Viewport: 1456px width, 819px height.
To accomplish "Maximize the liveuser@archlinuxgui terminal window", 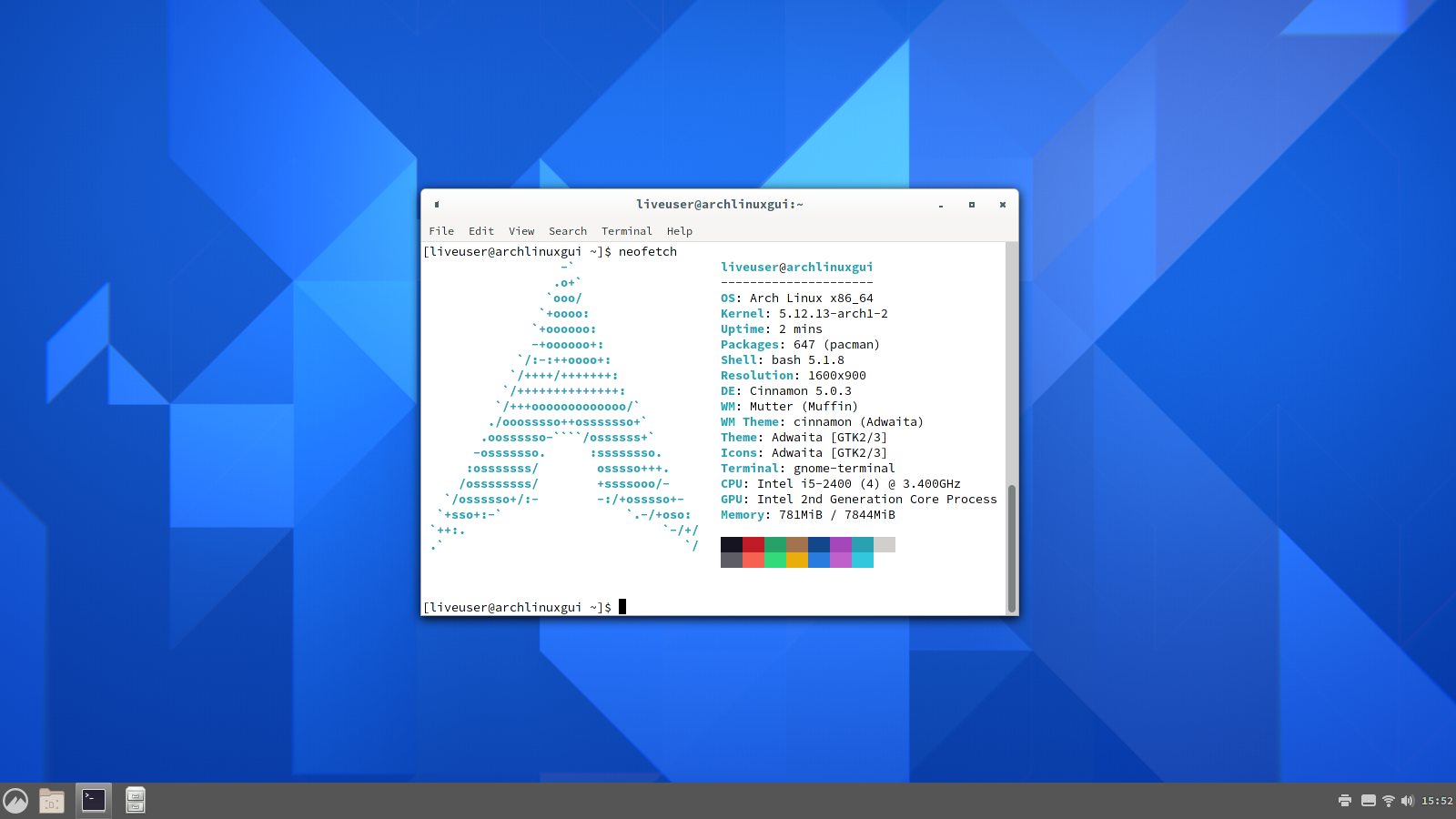I will pos(972,205).
